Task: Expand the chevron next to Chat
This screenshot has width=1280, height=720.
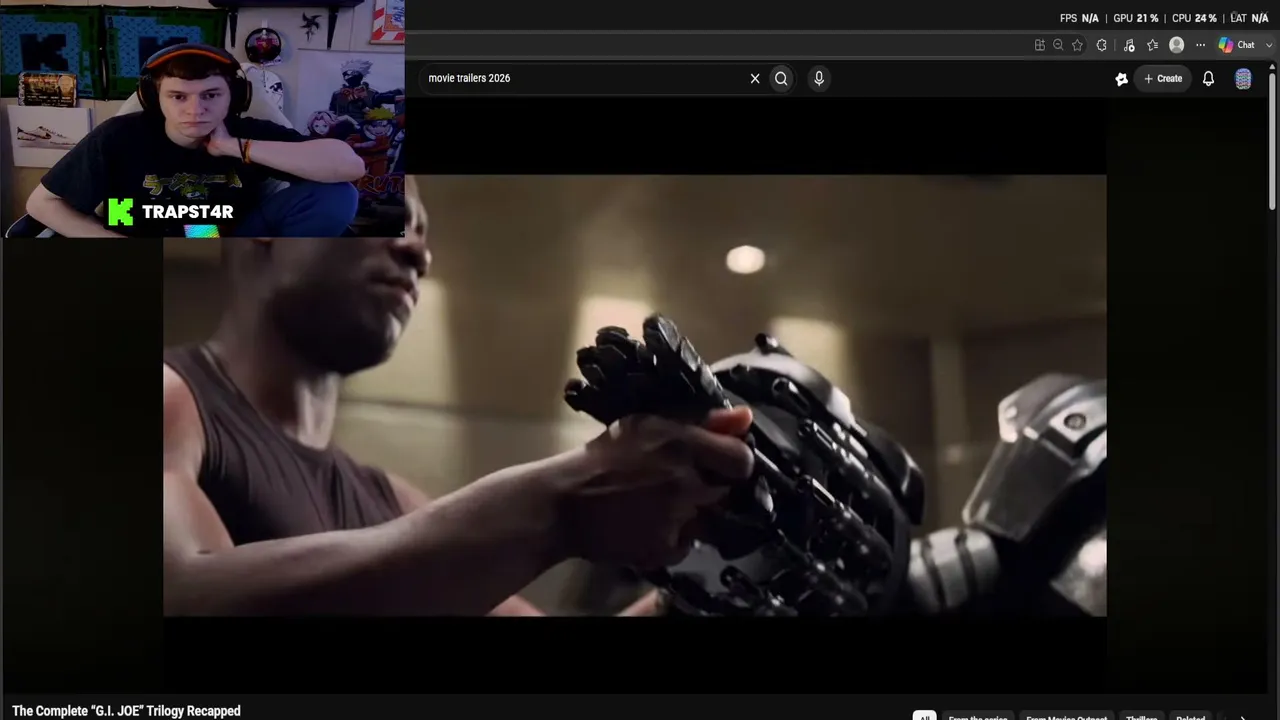Action: coord(1270,45)
